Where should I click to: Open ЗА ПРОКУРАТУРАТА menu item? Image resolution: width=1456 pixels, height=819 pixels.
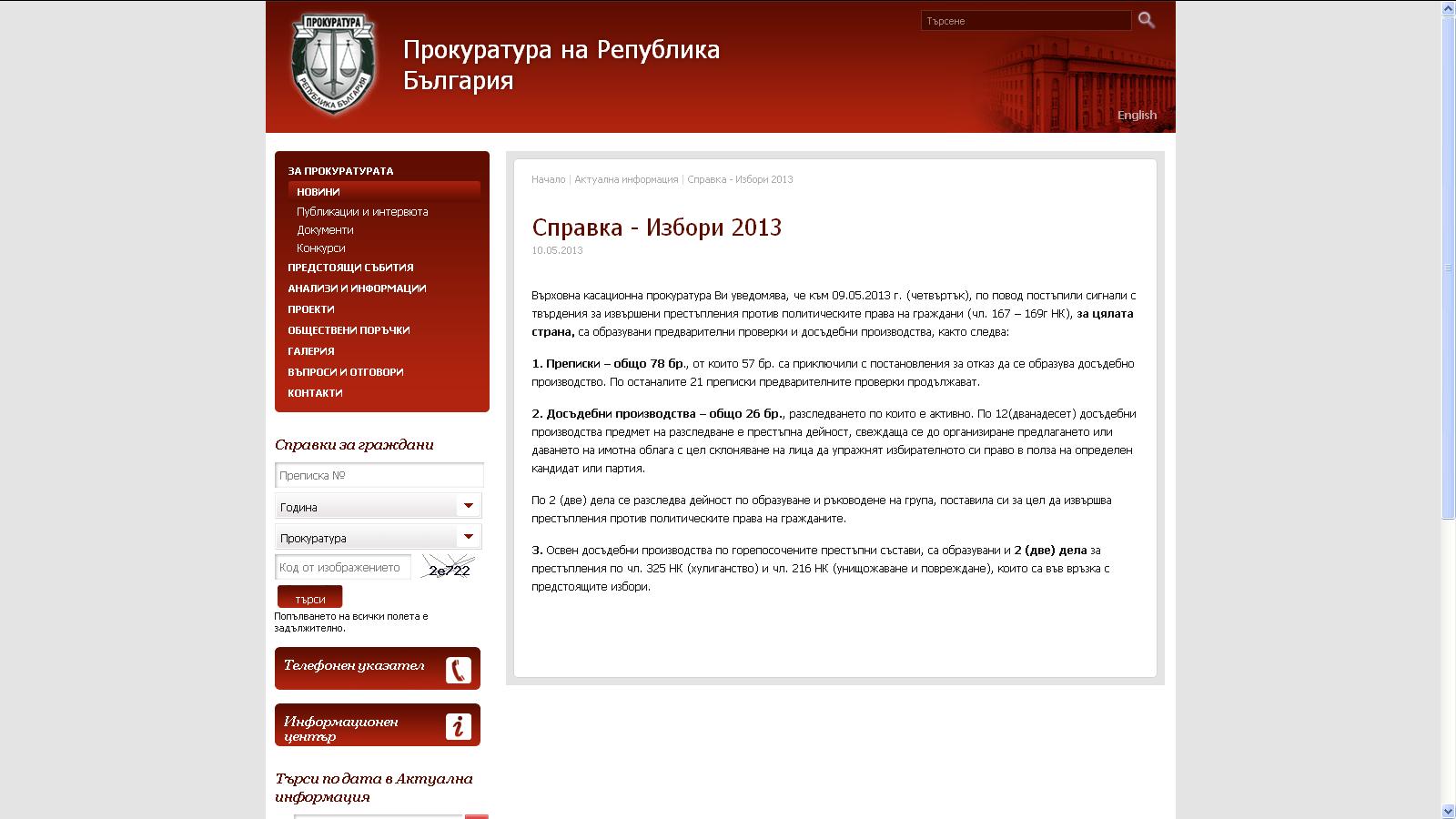coord(340,170)
